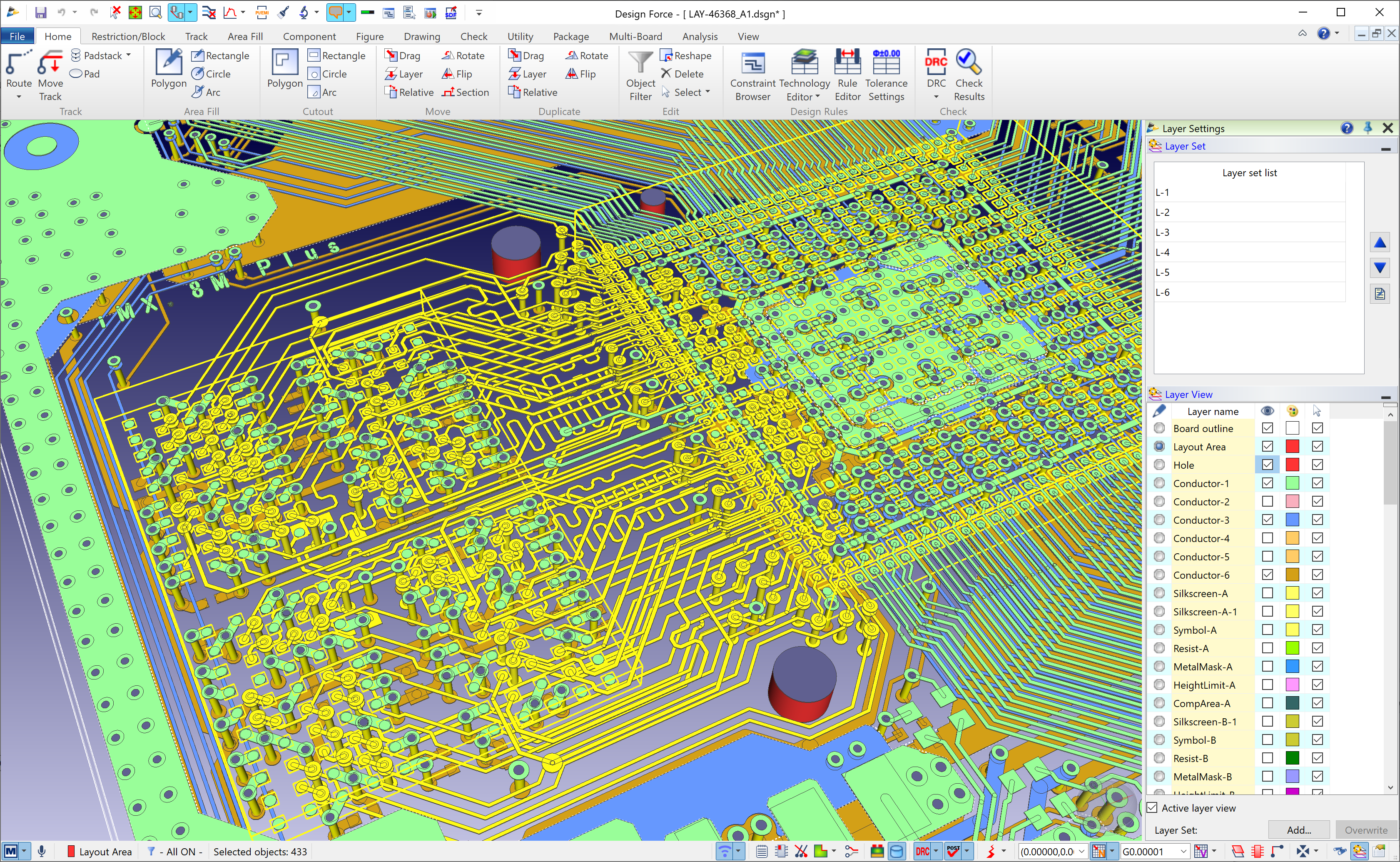This screenshot has width=1400, height=862.
Task: Open the Analysis menu
Action: point(700,36)
